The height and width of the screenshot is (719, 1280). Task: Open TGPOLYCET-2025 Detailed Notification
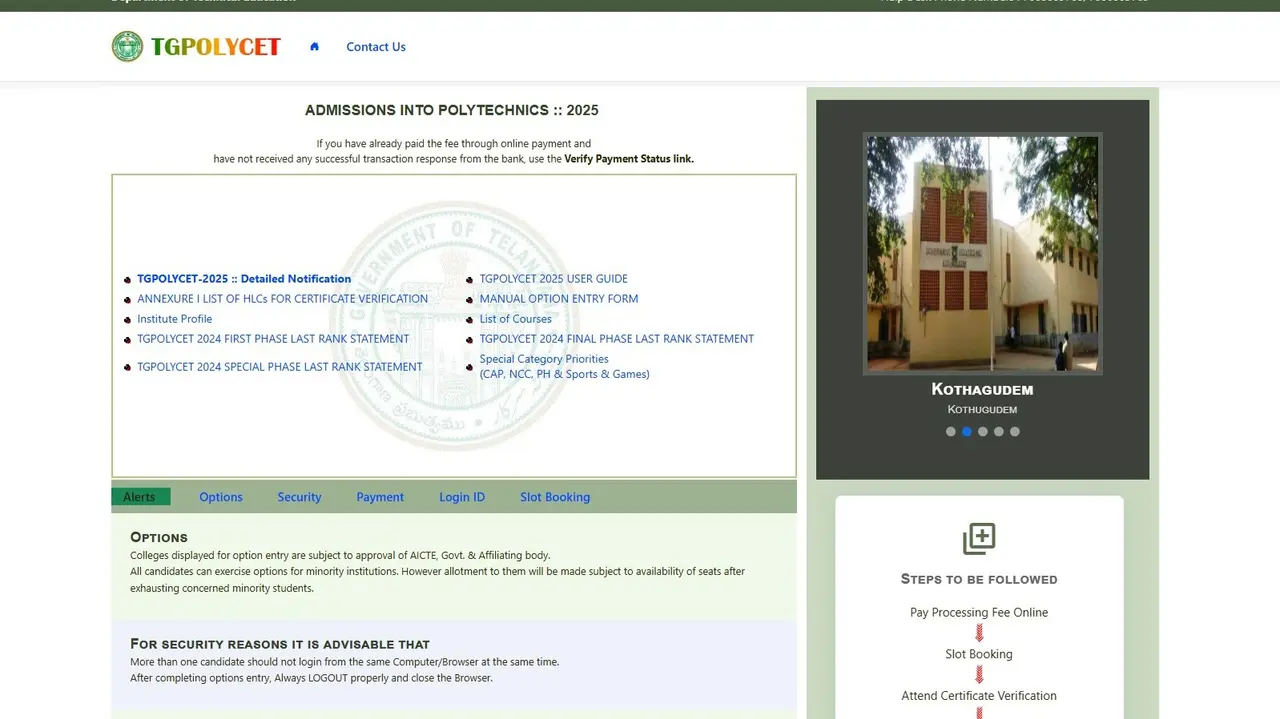click(244, 278)
